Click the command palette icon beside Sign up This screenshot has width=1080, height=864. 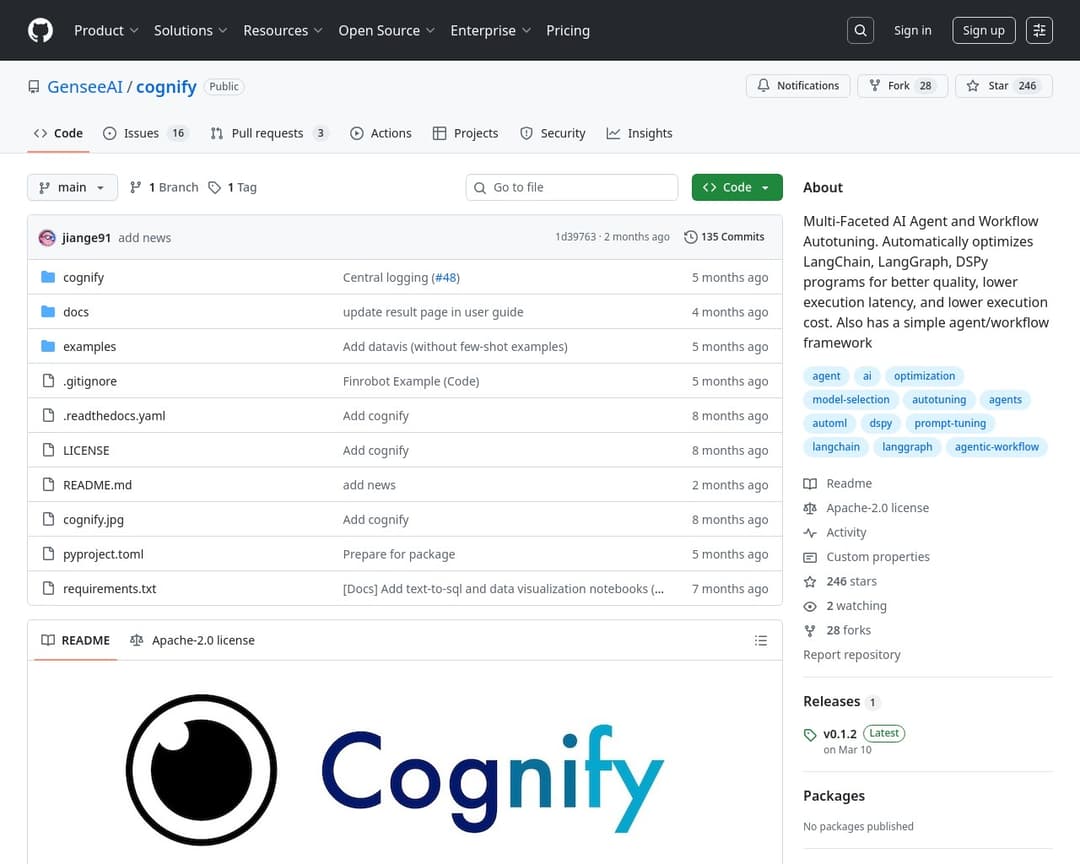1039,30
